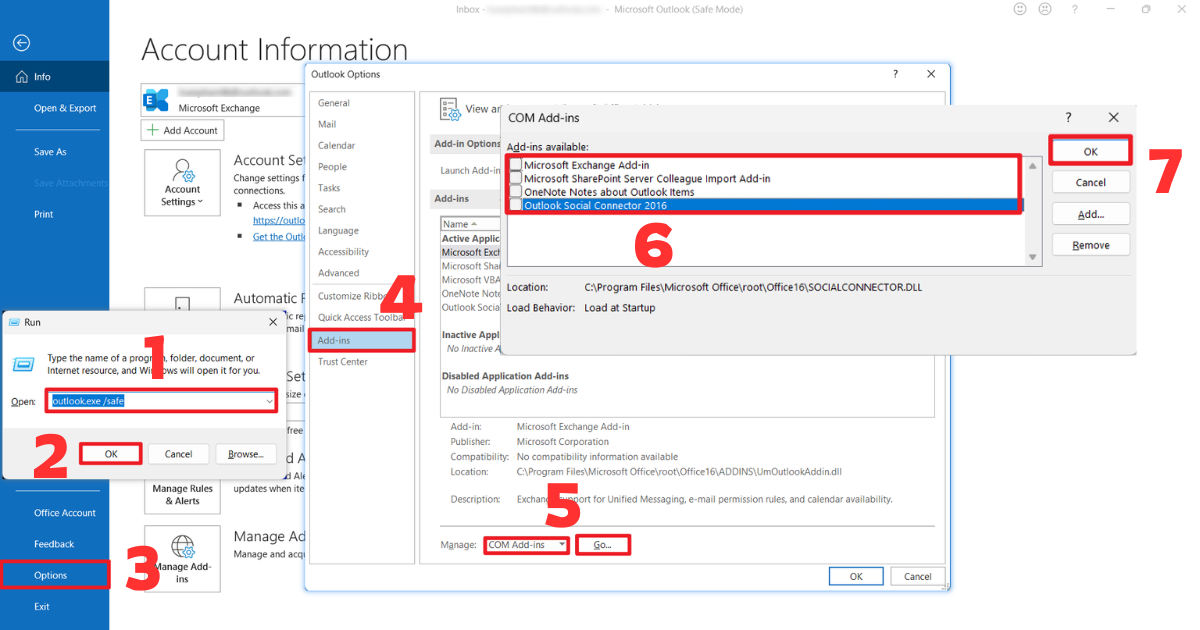Click the Exchange account icon
The width and height of the screenshot is (1200, 630).
[x=156, y=100]
